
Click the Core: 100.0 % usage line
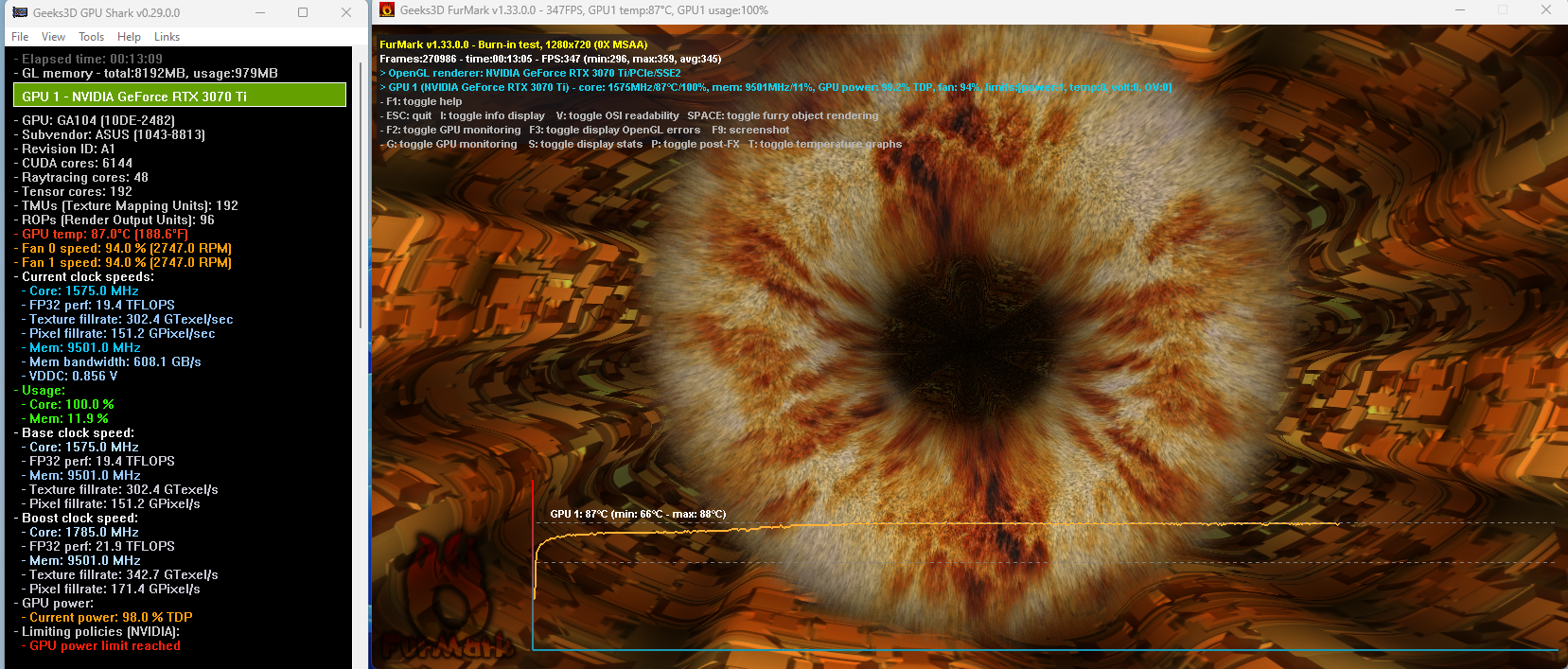68,404
